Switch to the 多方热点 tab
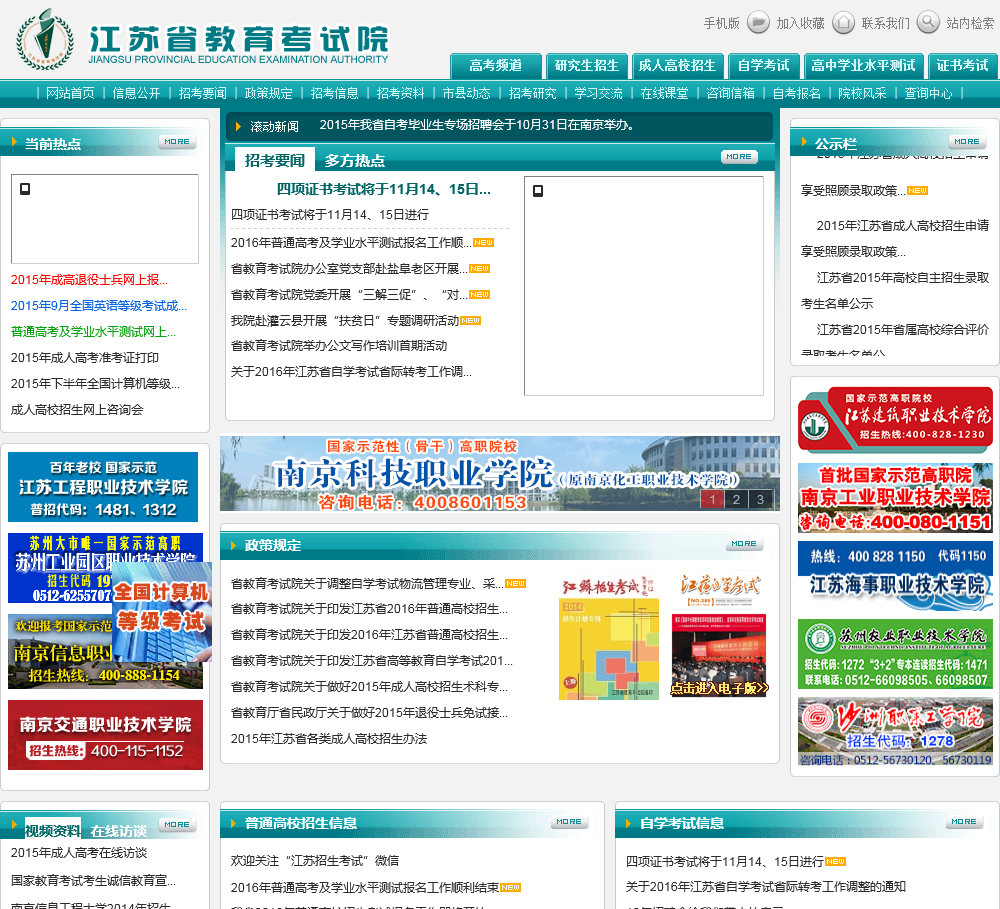1000x909 pixels. [355, 160]
